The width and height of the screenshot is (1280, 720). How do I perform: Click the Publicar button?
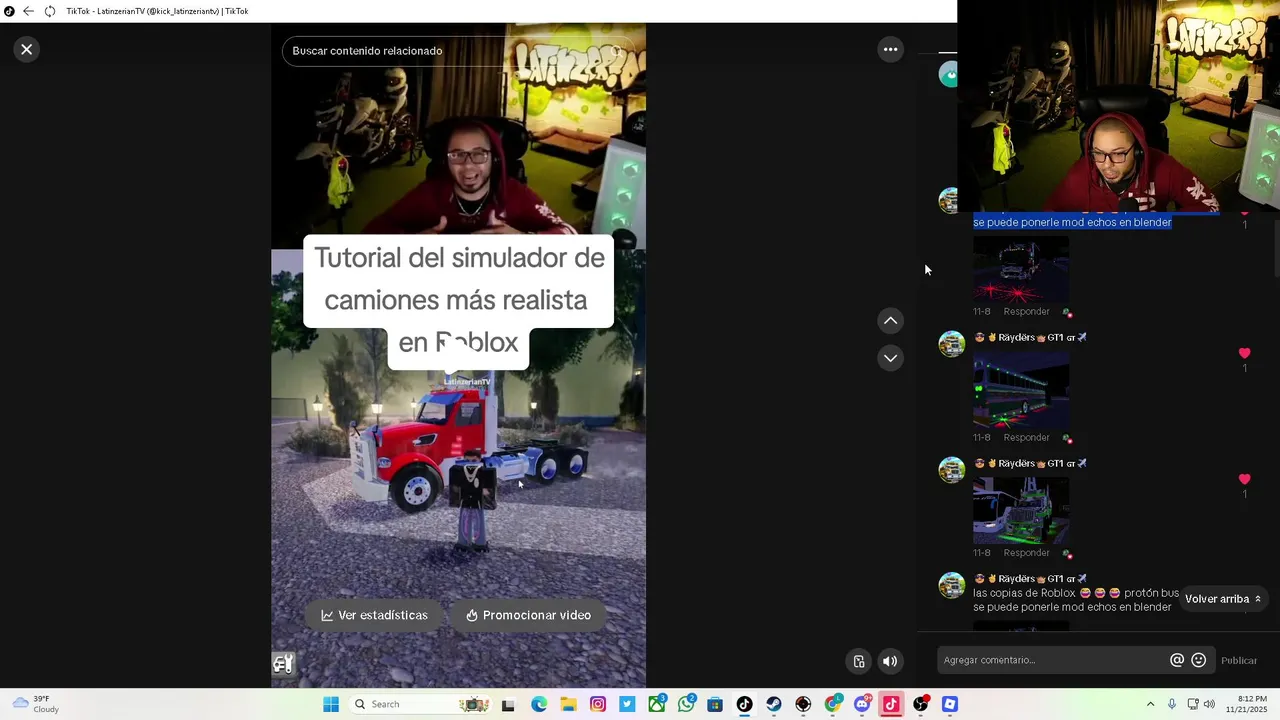(1239, 660)
